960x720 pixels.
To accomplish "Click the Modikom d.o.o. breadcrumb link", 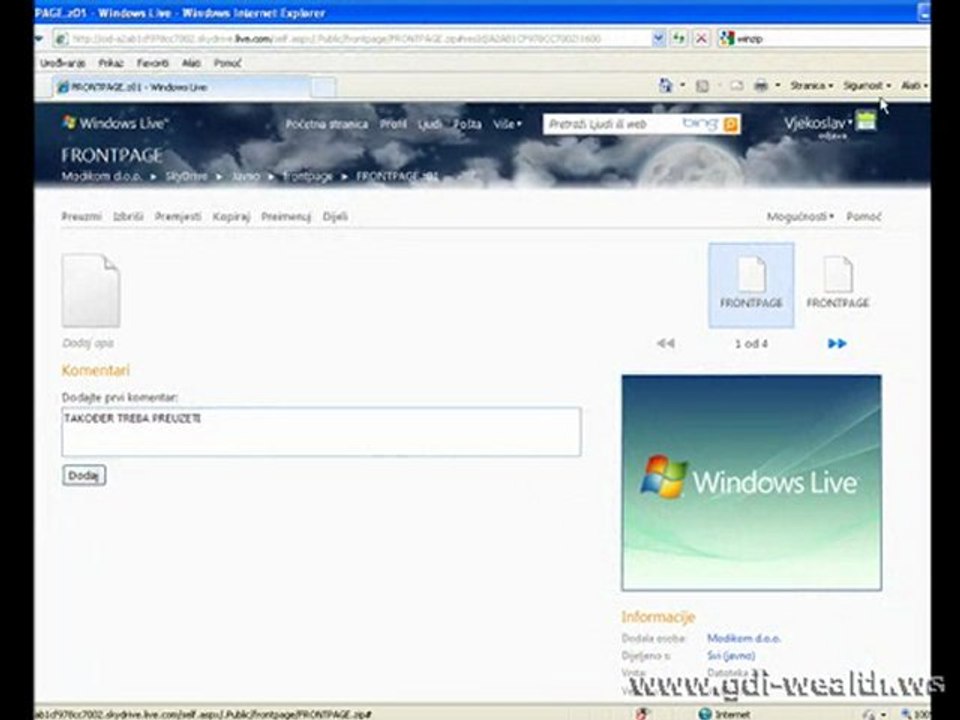I will coord(102,176).
